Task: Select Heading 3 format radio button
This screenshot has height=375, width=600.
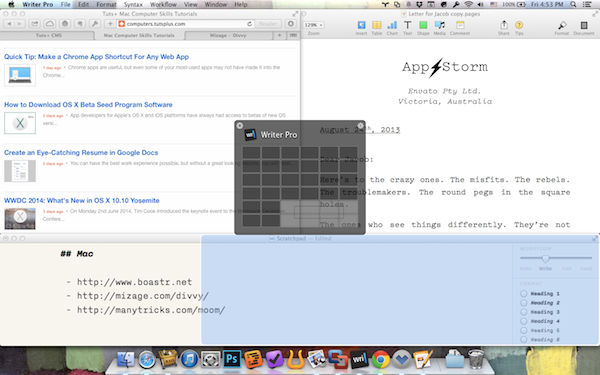Action: (x=523, y=312)
